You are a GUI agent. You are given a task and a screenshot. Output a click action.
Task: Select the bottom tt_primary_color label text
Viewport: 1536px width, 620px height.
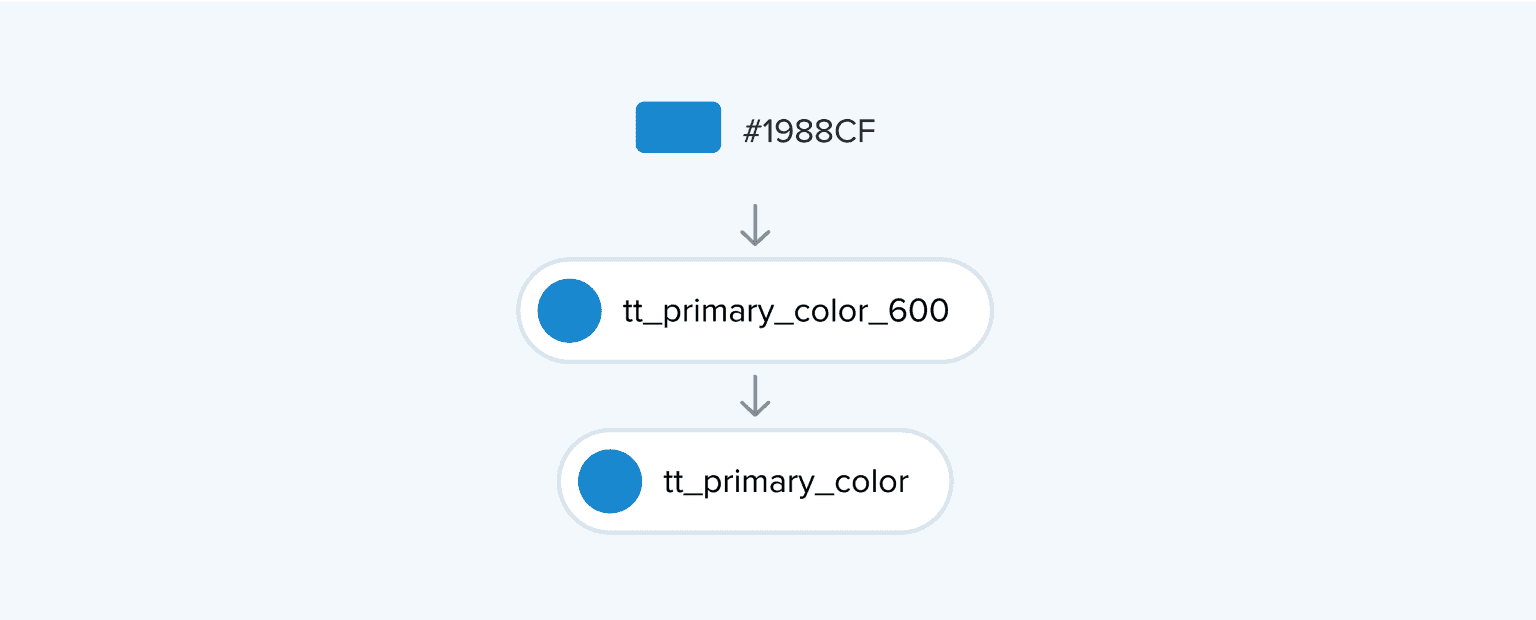pos(786,482)
